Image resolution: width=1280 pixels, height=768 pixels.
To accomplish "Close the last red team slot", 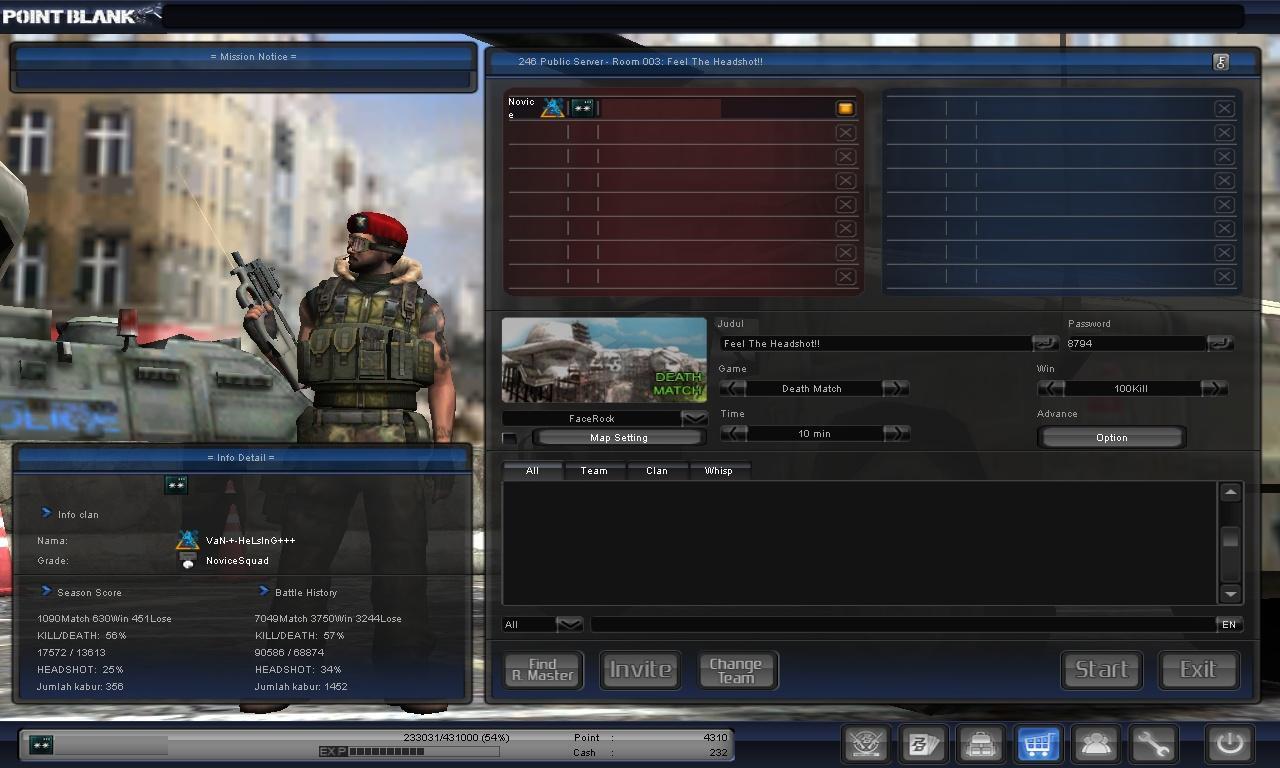I will (845, 277).
